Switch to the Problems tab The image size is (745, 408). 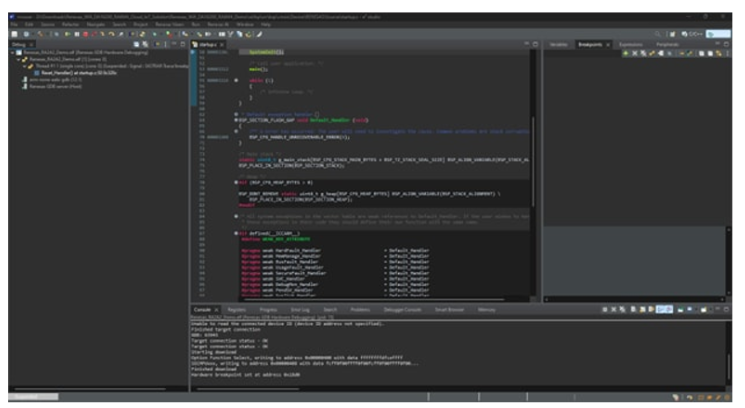[360, 310]
